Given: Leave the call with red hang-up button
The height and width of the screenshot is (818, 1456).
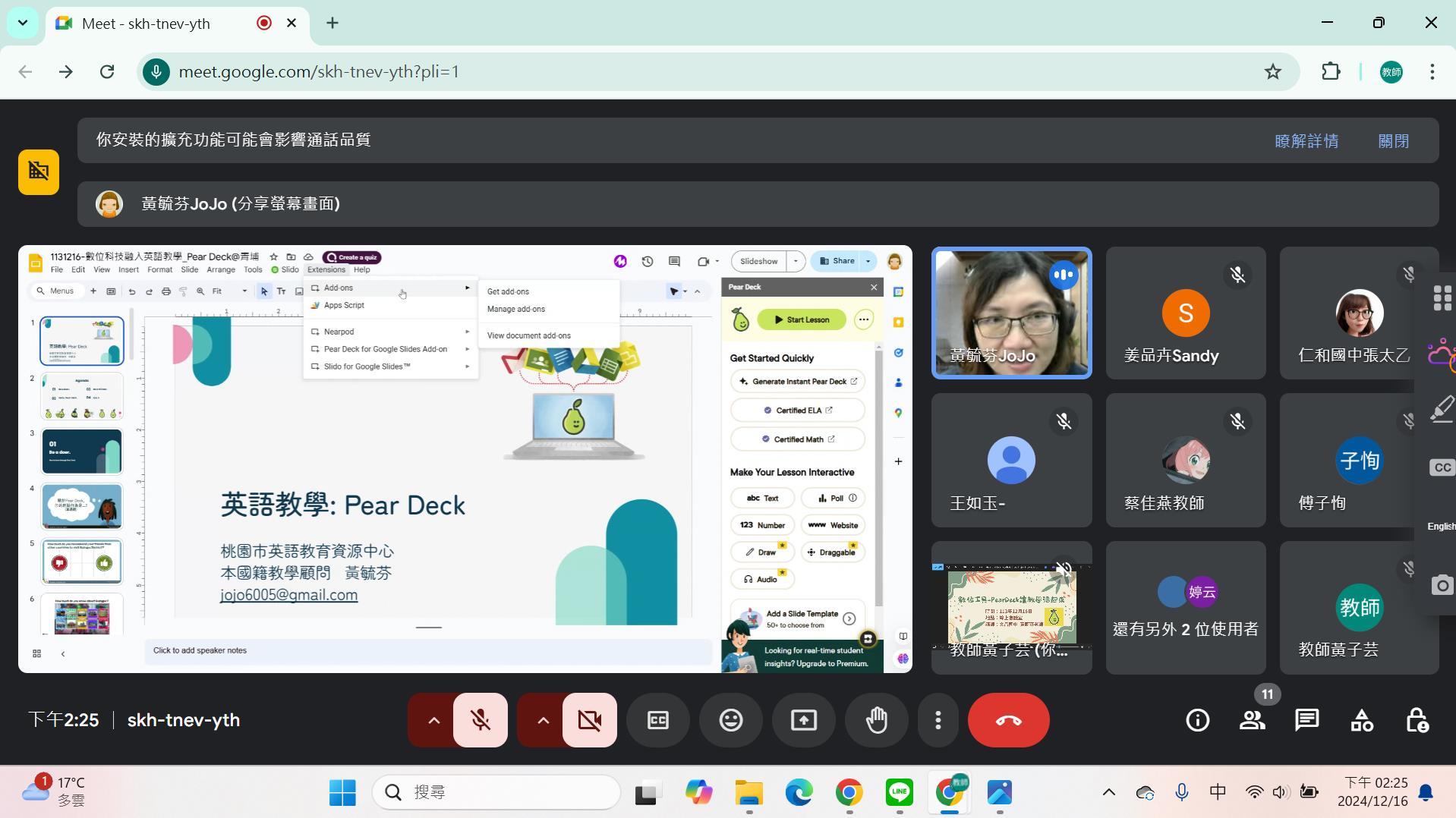Looking at the screenshot, I should [1008, 720].
